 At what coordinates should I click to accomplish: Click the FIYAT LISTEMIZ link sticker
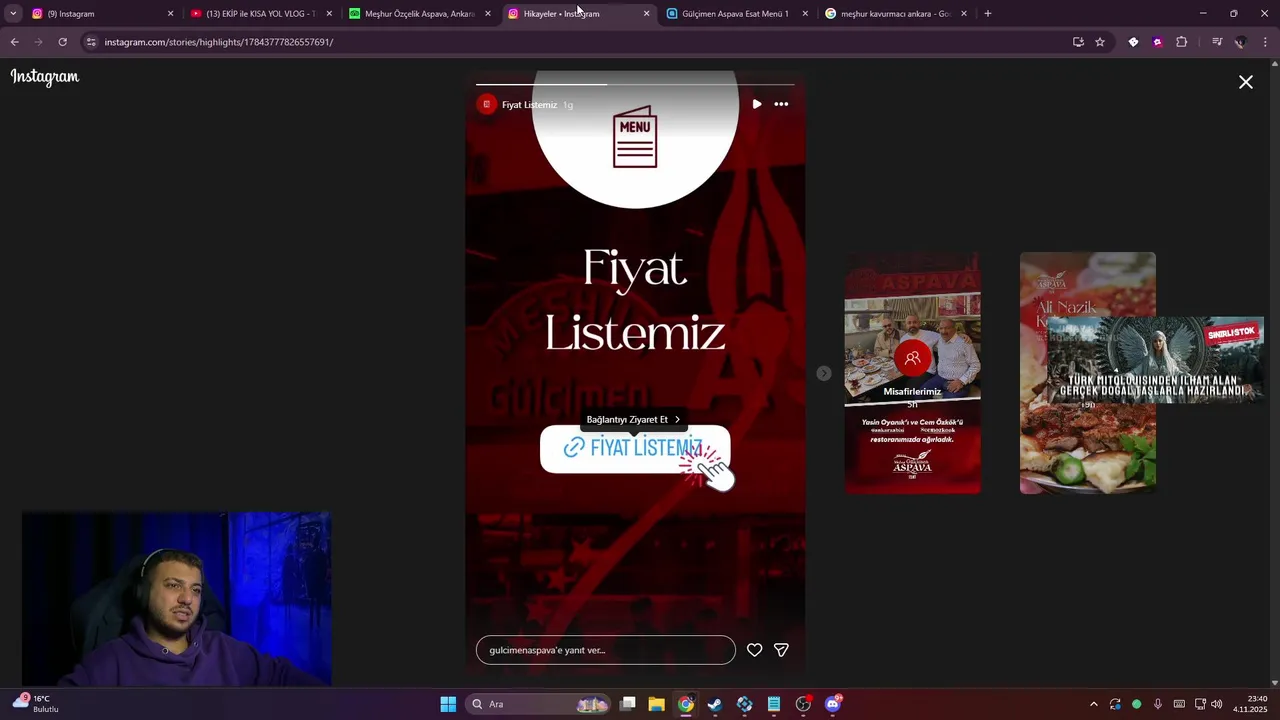tap(635, 448)
